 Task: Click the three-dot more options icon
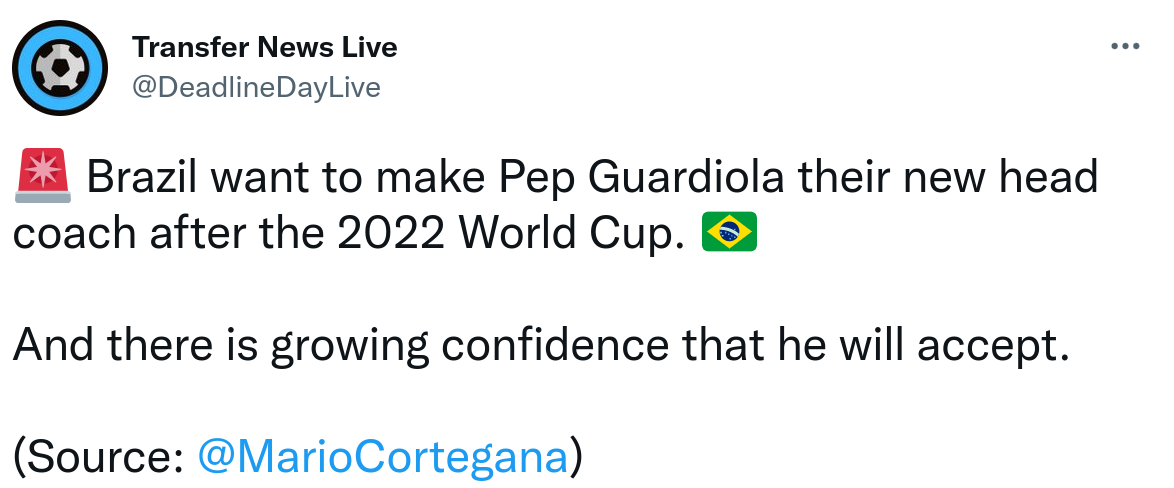tap(1126, 46)
